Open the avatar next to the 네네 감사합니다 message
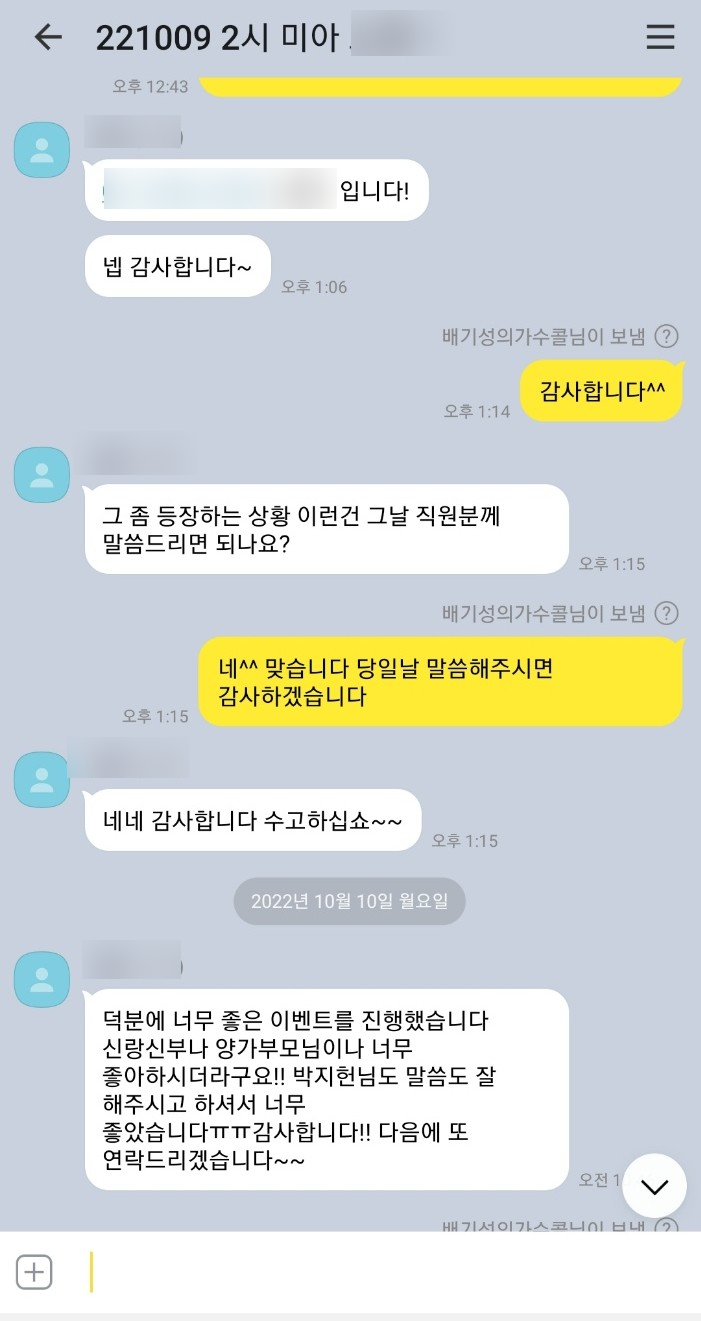 (x=42, y=779)
